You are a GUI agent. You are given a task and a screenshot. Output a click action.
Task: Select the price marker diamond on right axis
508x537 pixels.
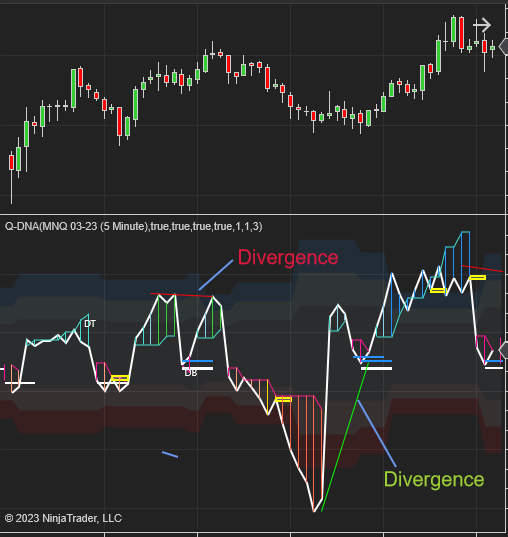[504, 47]
